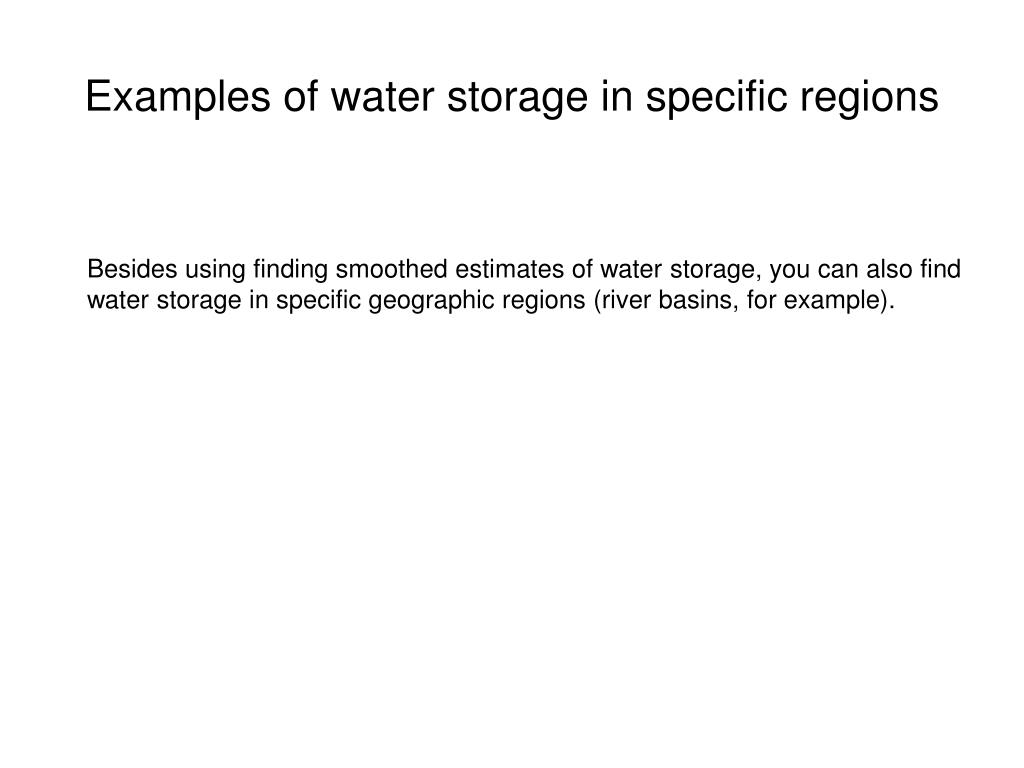1024x768 pixels.
Task: Click the word 'using' in the body paragraph
Action: (216, 270)
